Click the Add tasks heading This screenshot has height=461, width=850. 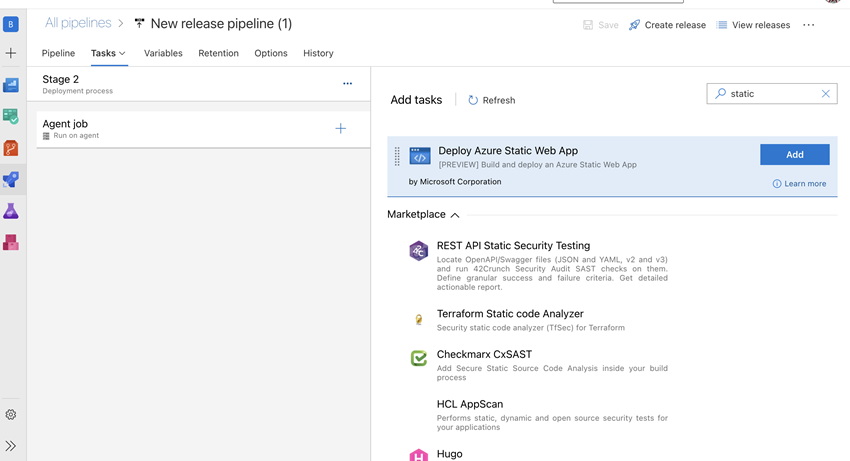pos(416,100)
